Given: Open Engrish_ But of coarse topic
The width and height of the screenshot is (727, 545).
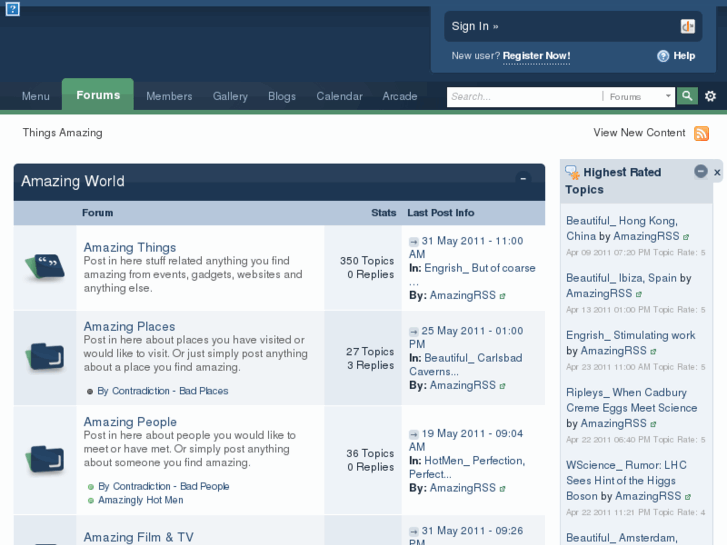Looking at the screenshot, I should click(480, 268).
